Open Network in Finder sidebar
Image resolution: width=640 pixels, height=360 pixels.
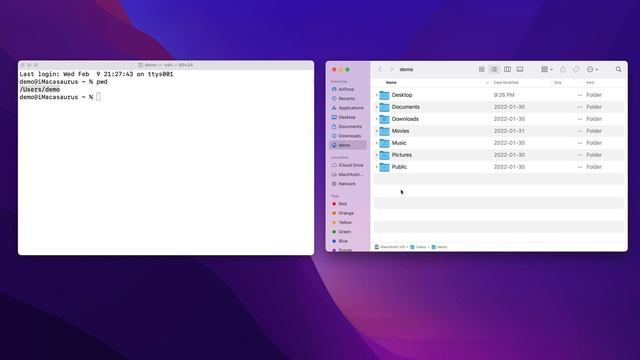pyautogui.click(x=348, y=184)
